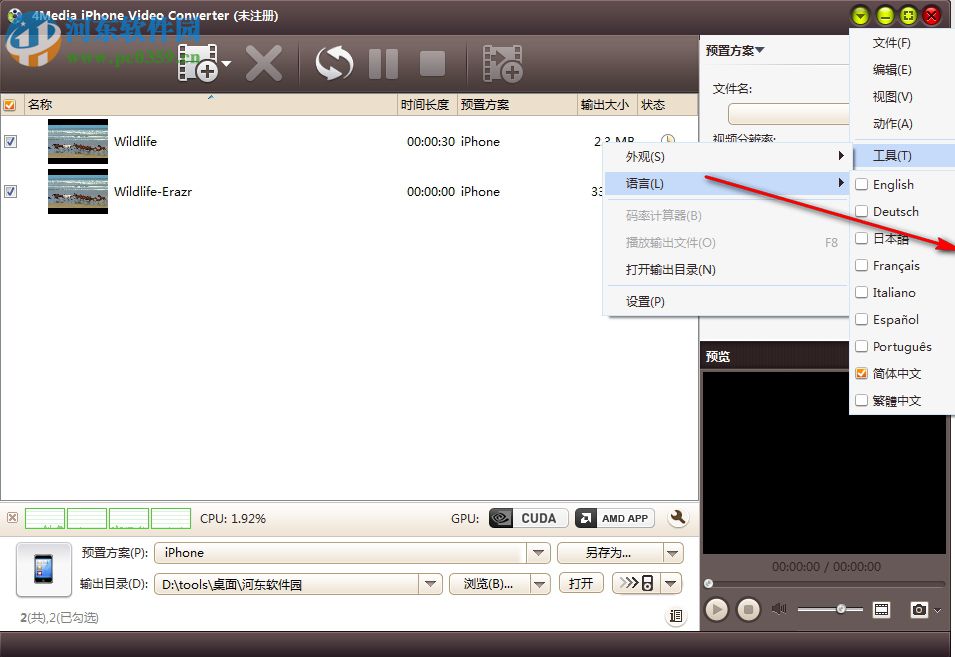Expand the 输出目录 path dropdown
955x657 pixels.
tap(431, 583)
